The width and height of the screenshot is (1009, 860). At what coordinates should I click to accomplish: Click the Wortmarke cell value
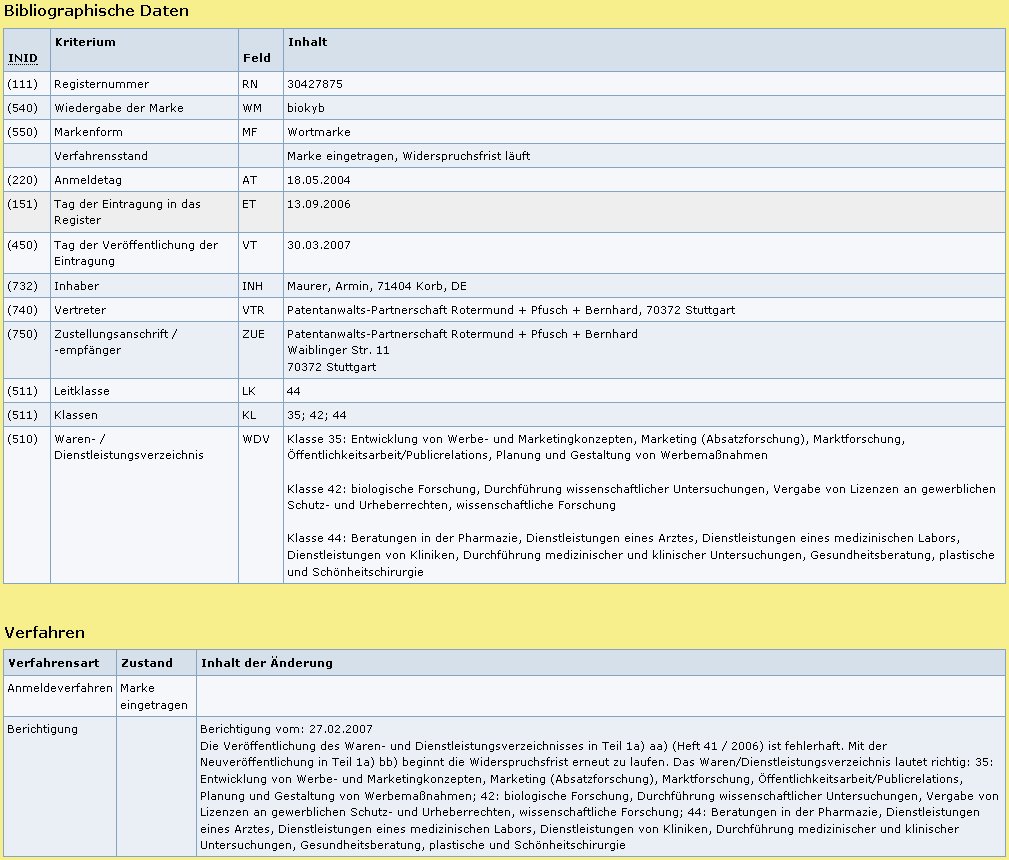click(318, 132)
